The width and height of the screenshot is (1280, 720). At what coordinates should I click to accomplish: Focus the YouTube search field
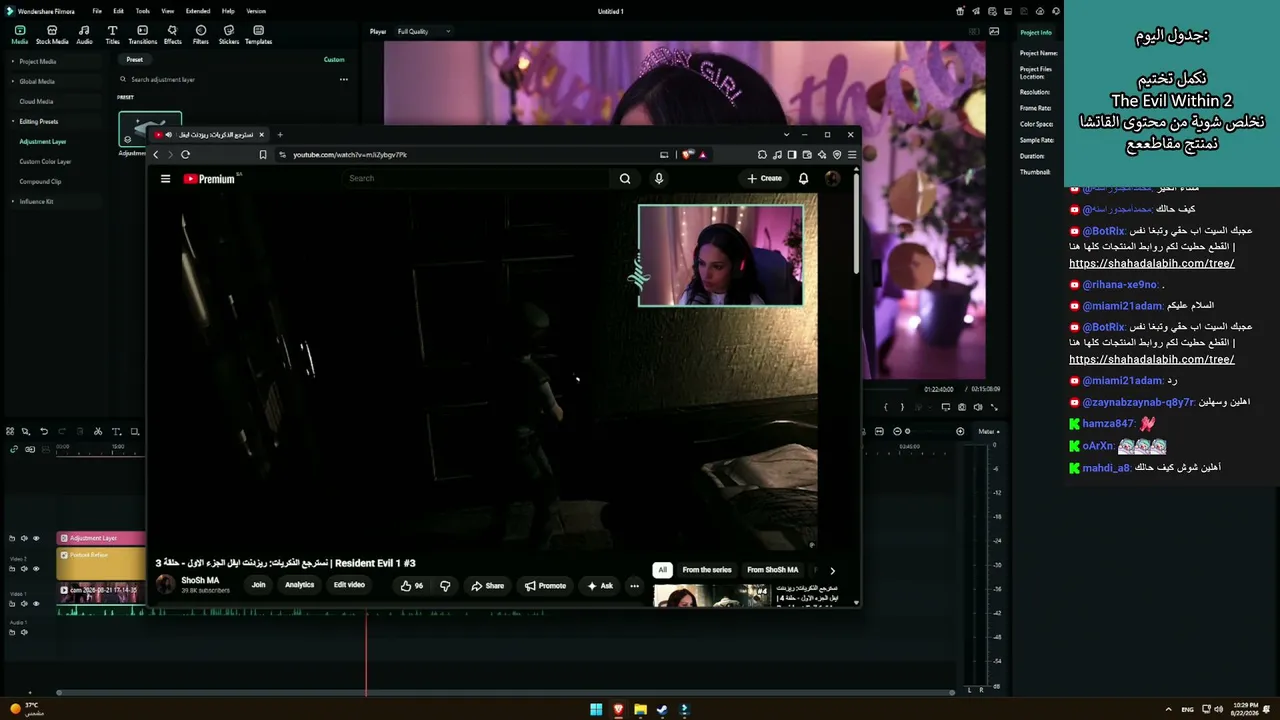[x=478, y=179]
